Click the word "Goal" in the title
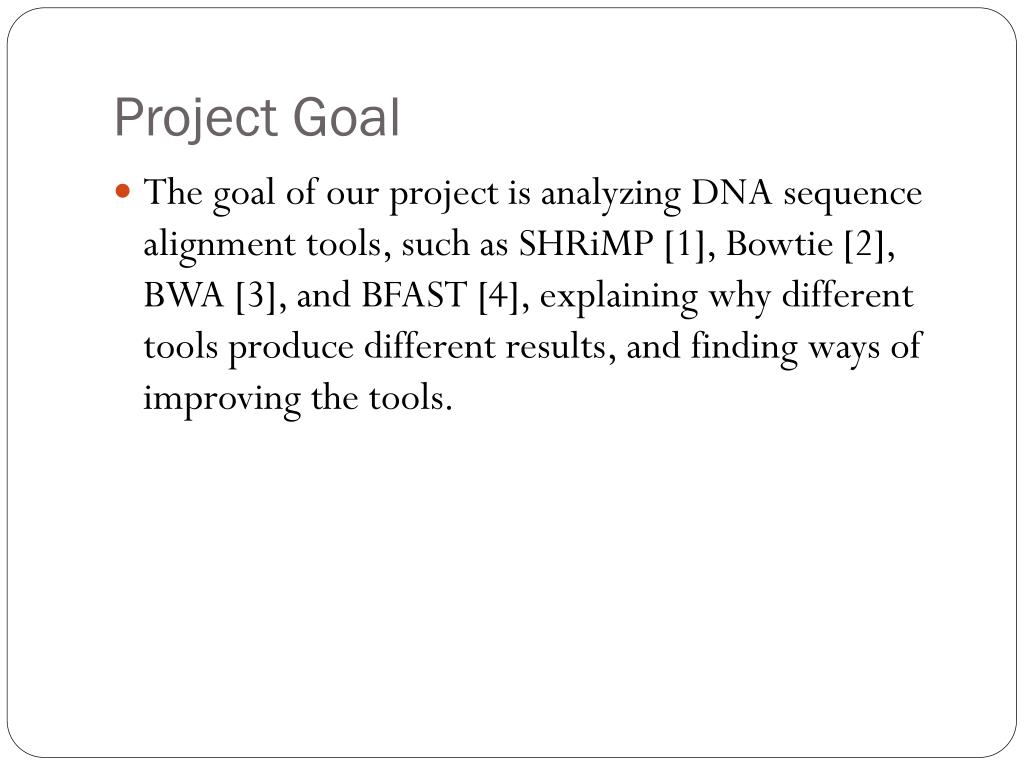1024x768 pixels. 346,118
